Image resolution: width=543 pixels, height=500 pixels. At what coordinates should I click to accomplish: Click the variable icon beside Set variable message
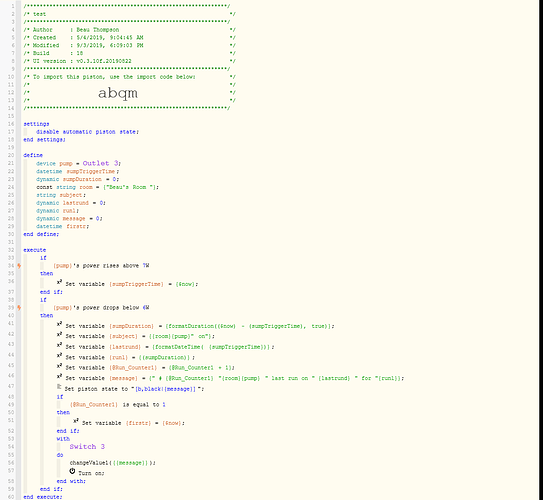click(x=60, y=376)
